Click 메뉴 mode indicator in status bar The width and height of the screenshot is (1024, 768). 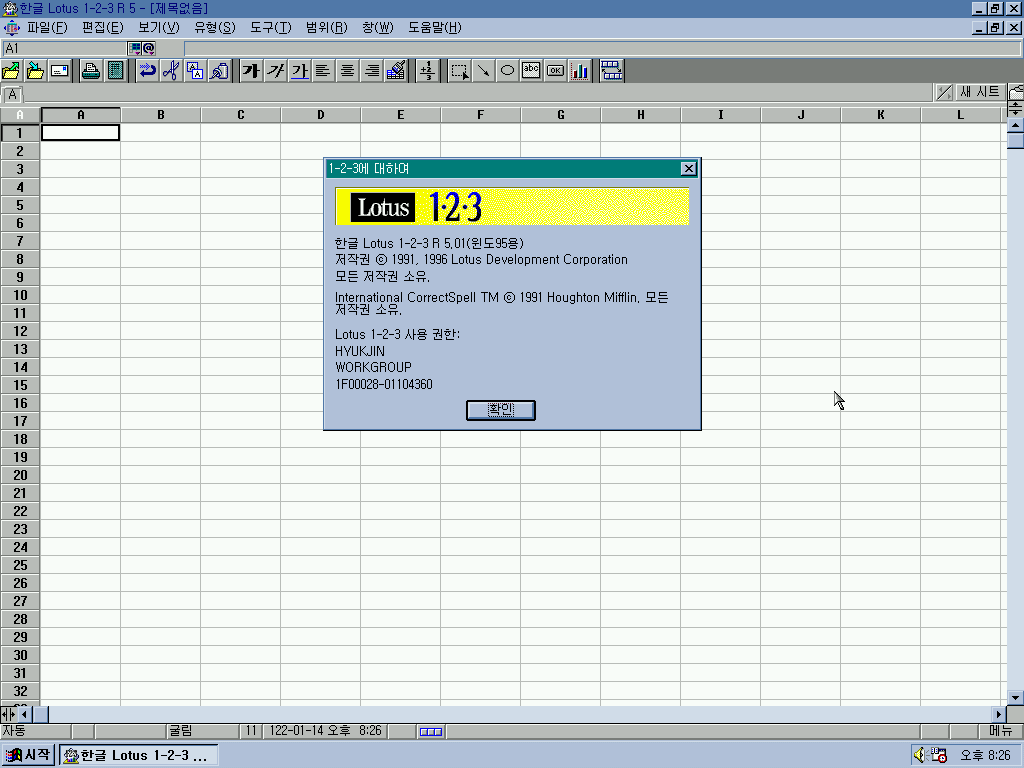1000,731
